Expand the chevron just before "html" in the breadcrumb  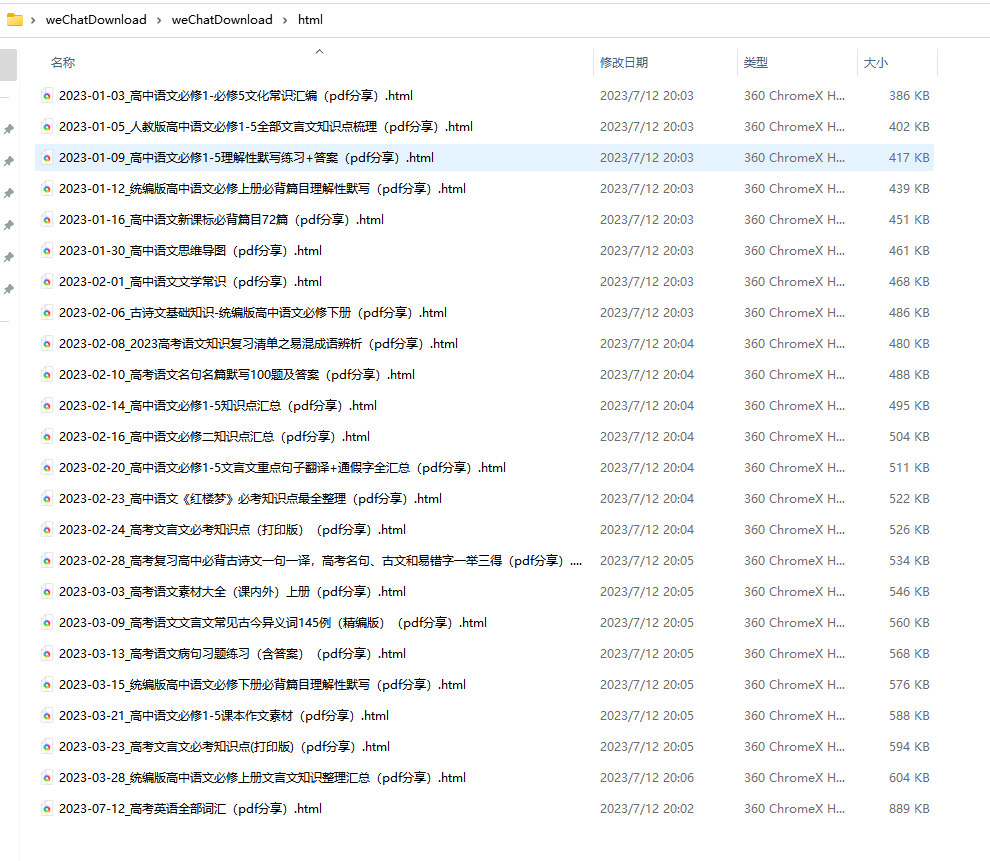(285, 20)
